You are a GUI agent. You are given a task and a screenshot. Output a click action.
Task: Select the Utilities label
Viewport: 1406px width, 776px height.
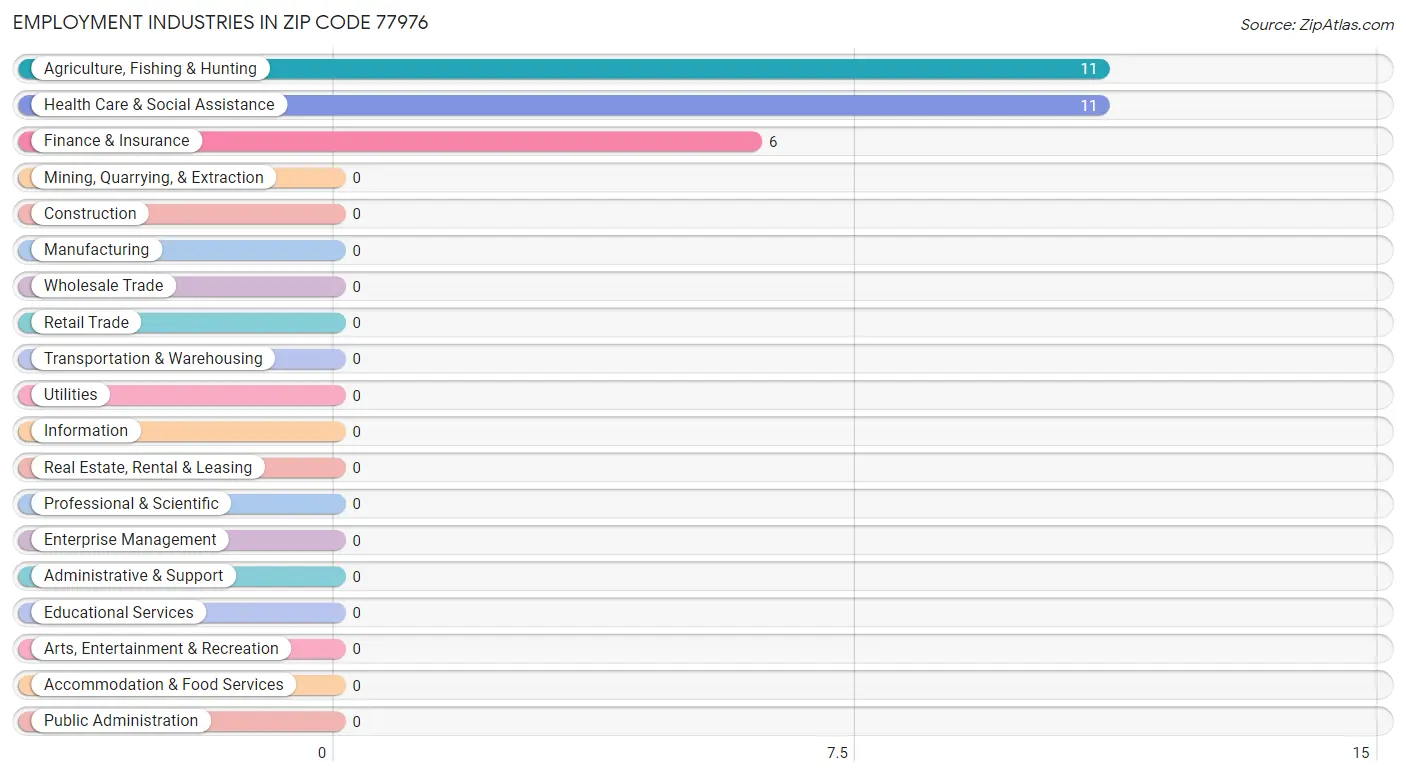pos(71,395)
